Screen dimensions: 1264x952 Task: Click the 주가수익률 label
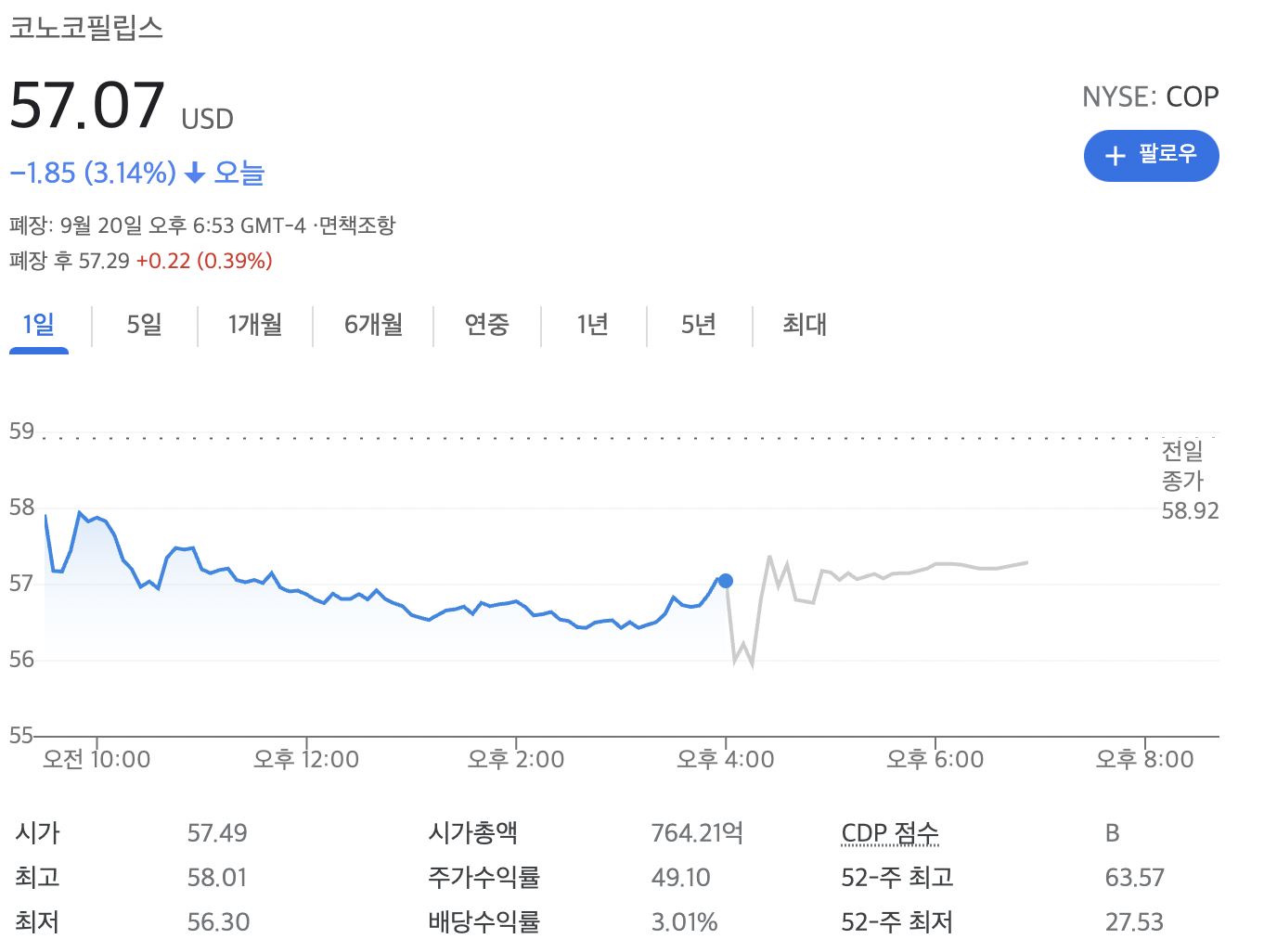click(484, 878)
